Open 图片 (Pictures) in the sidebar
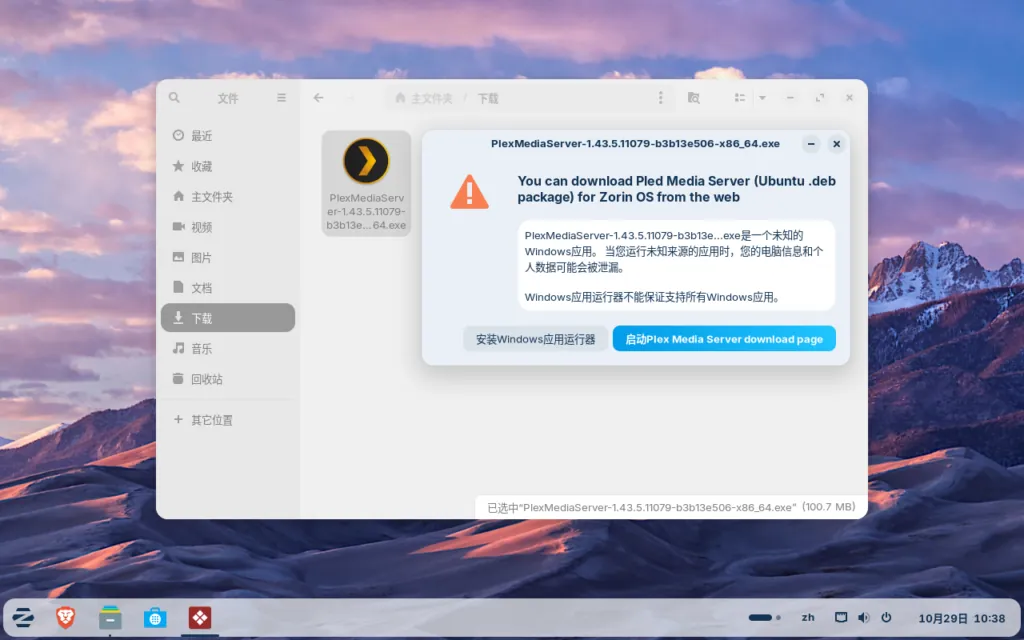 [x=228, y=257]
